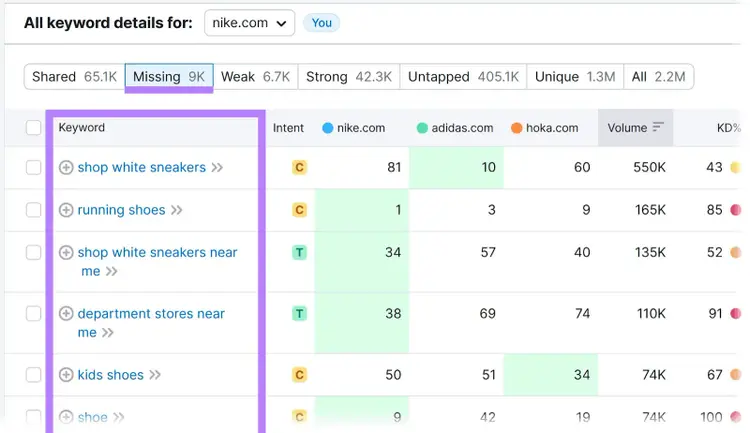Expand double-chevron after shop white sneakers near me

click(x=111, y=271)
